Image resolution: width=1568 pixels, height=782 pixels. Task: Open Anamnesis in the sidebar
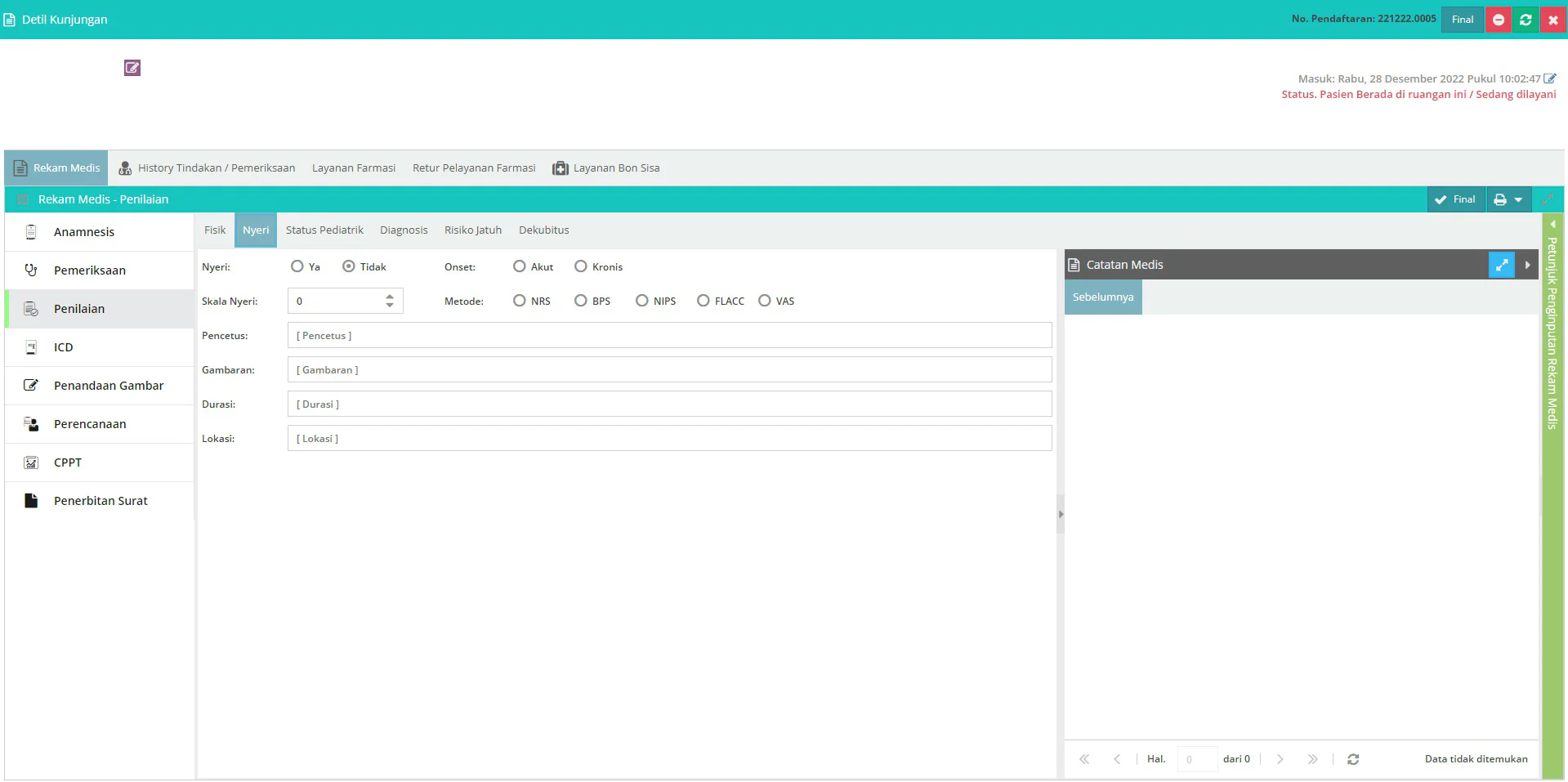100,232
